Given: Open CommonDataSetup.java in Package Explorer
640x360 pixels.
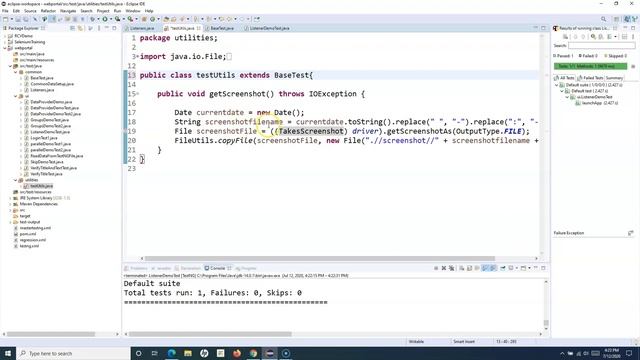Looking at the screenshot, I should click(x=52, y=84).
